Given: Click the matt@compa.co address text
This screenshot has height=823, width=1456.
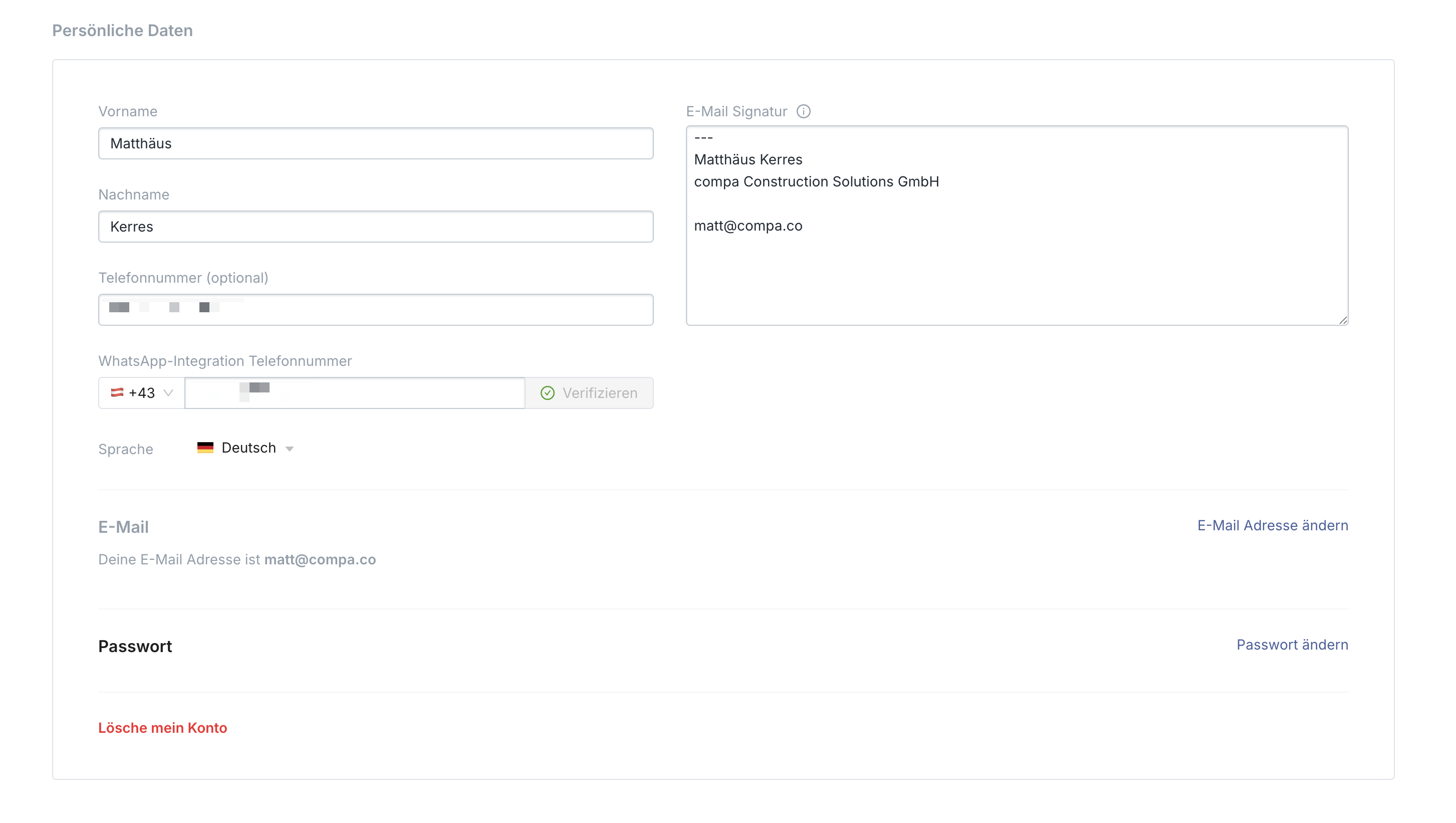Looking at the screenshot, I should [320, 559].
